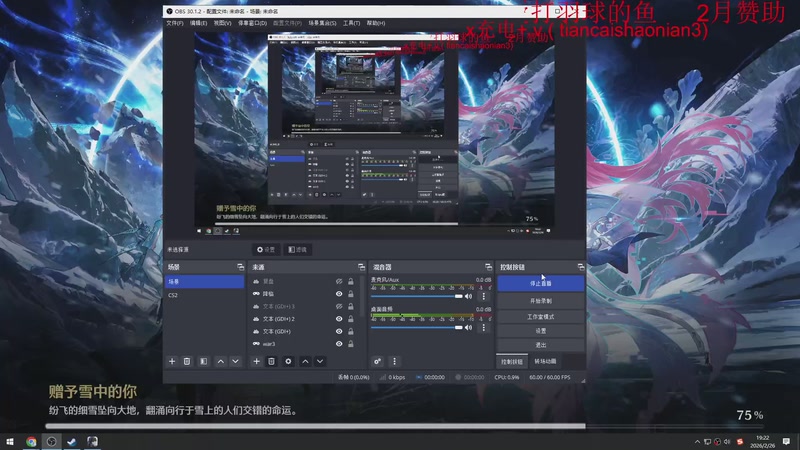Screen dimensions: 800x450
Task: Select the highlighted 场景 scene item
Action: pyautogui.click(x=205, y=282)
